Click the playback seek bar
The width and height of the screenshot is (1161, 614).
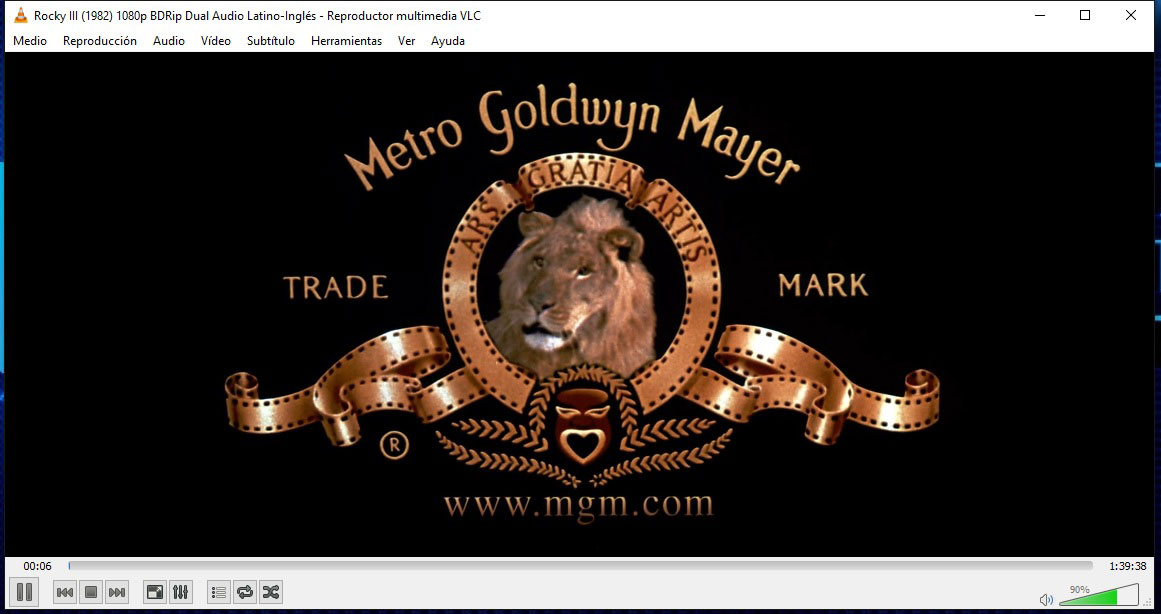coord(580,566)
